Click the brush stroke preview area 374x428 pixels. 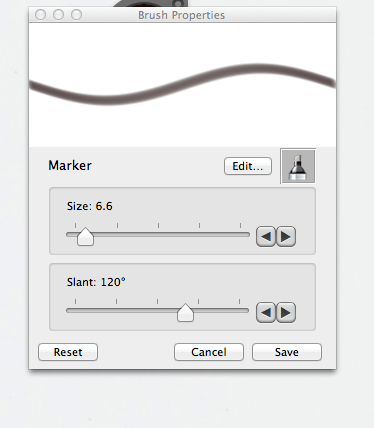(182, 85)
